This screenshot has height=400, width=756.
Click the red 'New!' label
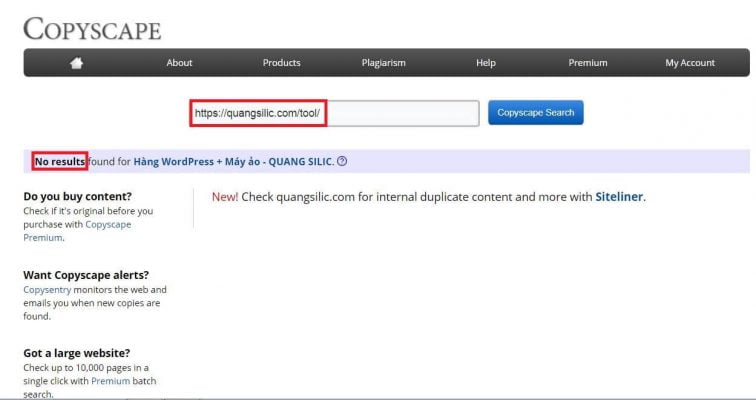pos(225,197)
